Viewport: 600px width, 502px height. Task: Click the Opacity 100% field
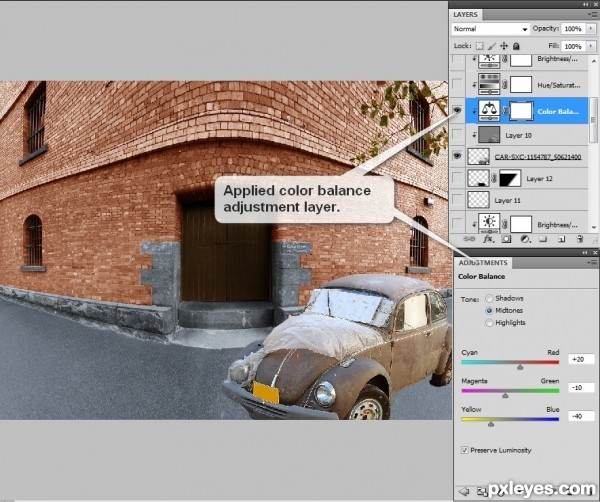tap(574, 29)
